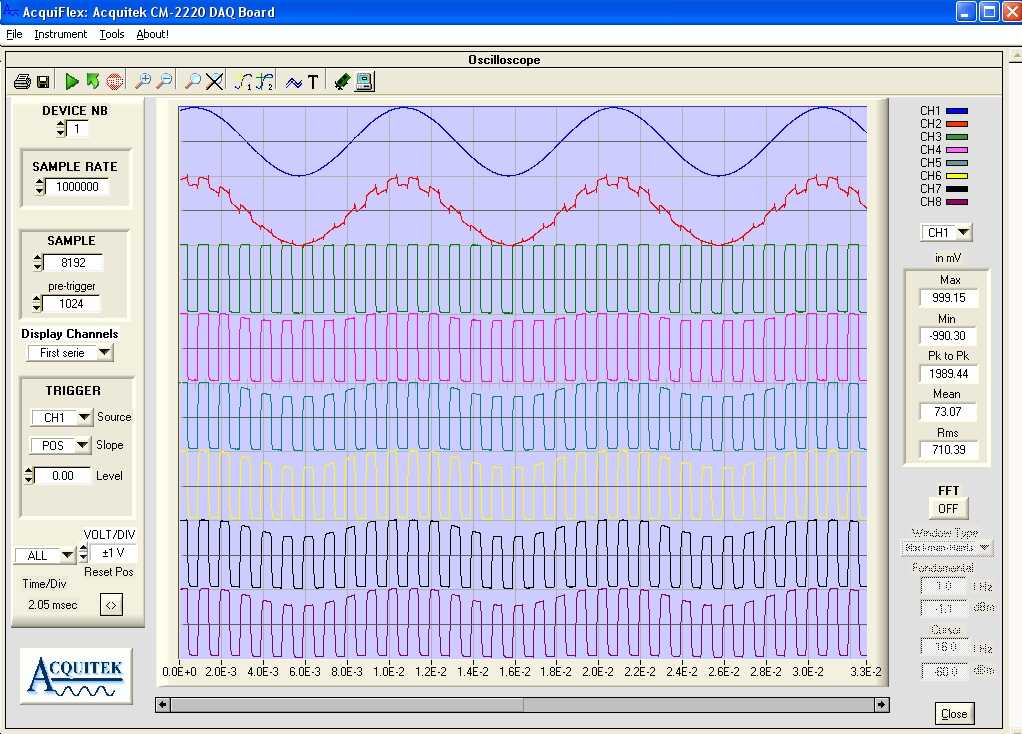
Task: Open the Instrument menu
Action: coord(60,34)
